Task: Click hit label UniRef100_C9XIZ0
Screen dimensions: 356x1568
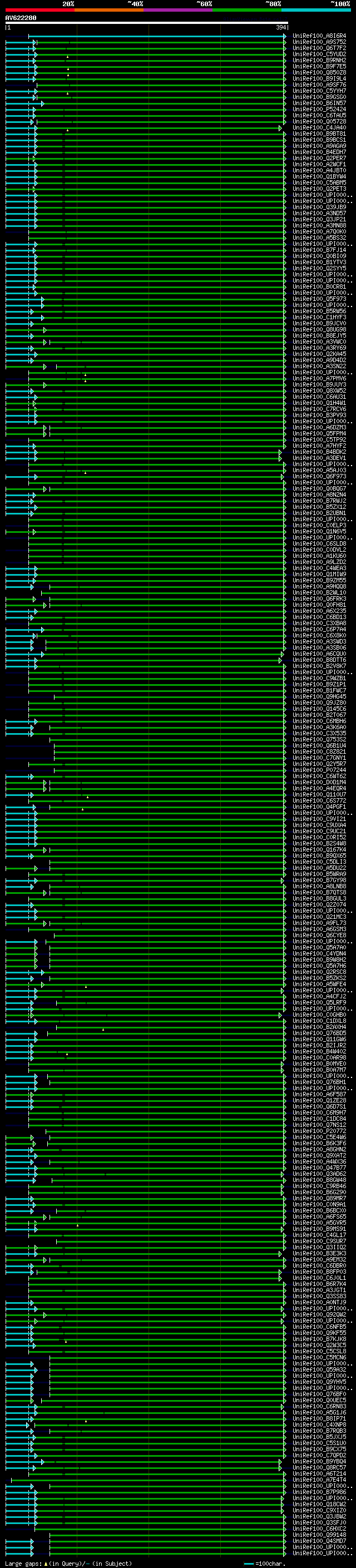Action: click(x=319, y=1510)
